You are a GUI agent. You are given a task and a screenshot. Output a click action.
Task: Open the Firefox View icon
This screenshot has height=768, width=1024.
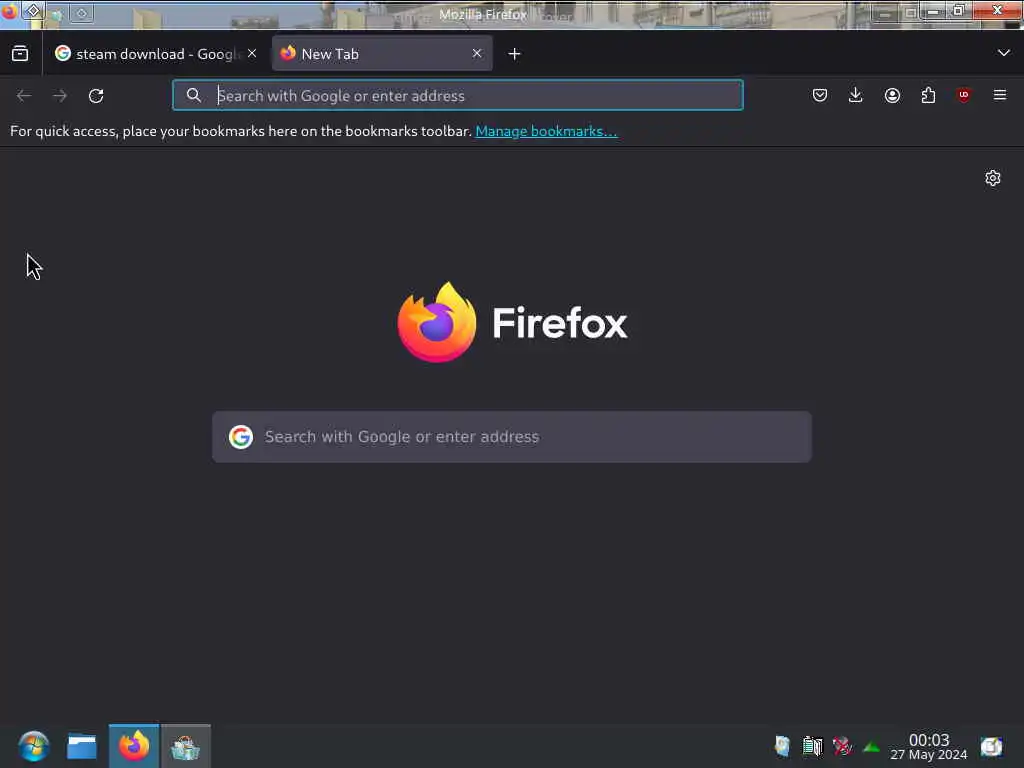coord(20,54)
